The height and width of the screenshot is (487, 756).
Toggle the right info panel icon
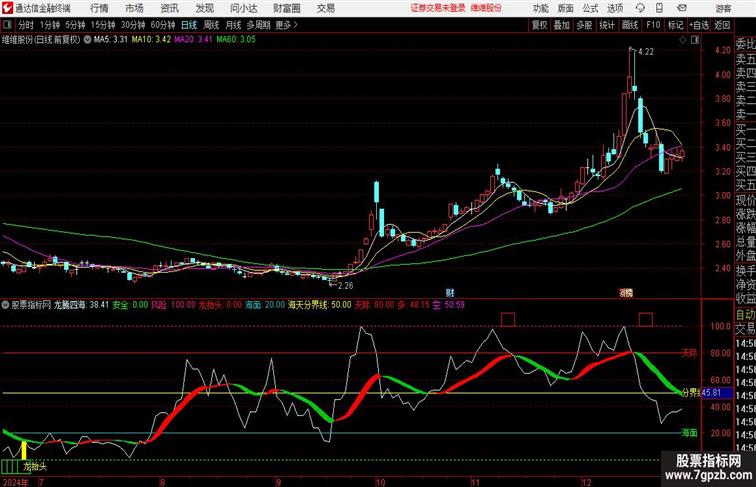coord(695,40)
